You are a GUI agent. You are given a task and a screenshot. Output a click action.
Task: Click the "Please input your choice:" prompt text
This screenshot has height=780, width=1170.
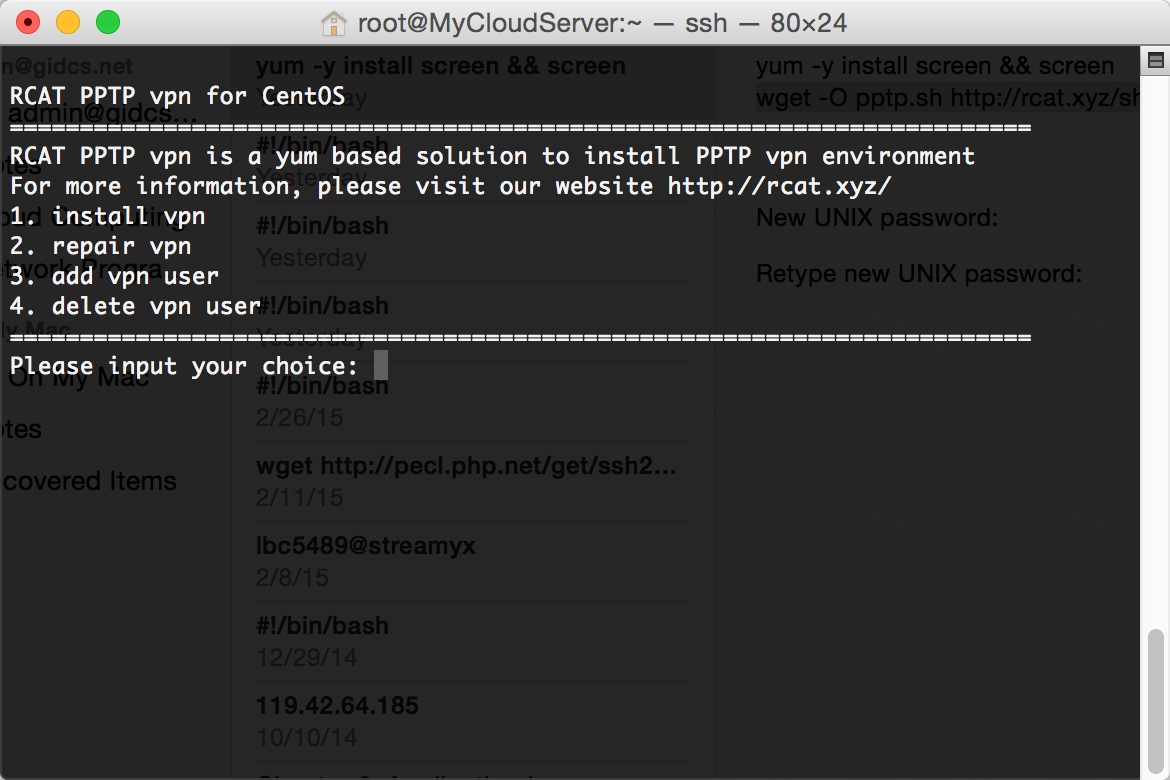[184, 366]
